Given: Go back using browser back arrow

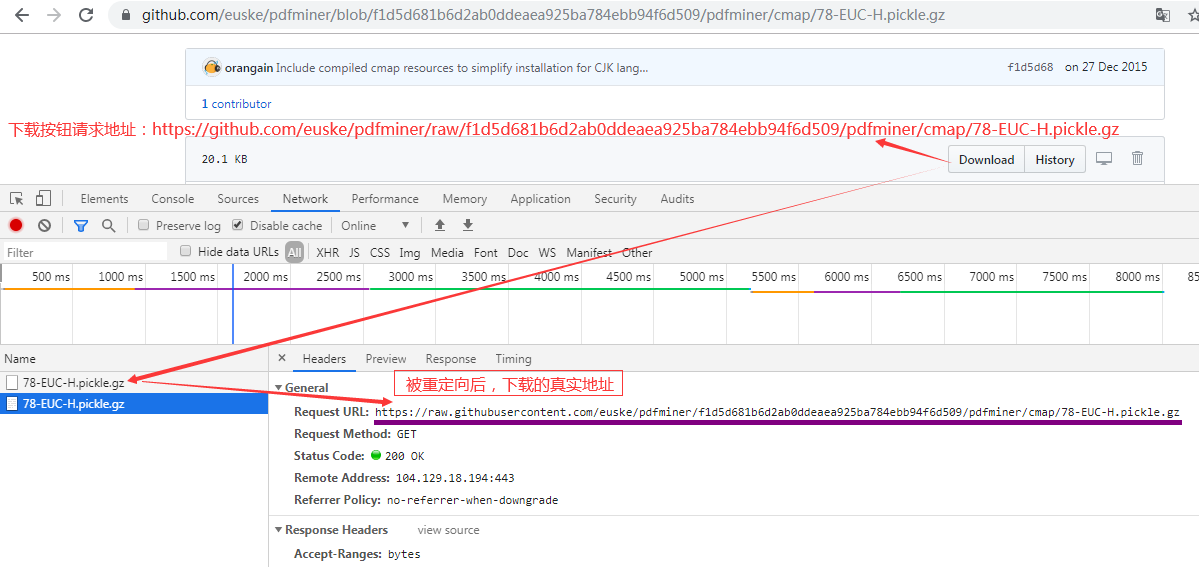Looking at the screenshot, I should pyautogui.click(x=21, y=15).
